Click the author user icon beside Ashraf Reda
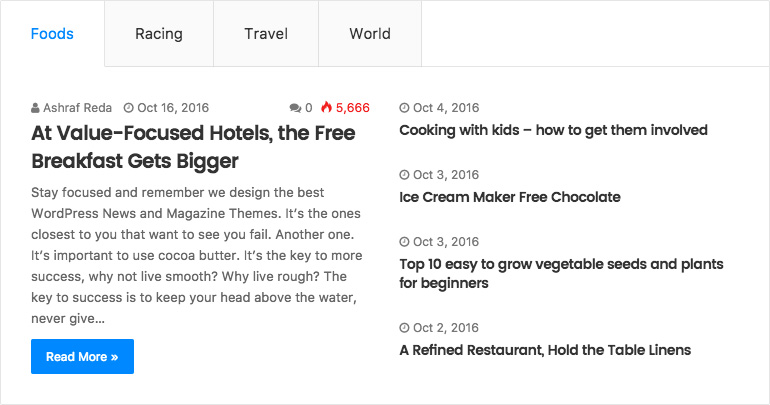This screenshot has width=770, height=405. point(35,108)
